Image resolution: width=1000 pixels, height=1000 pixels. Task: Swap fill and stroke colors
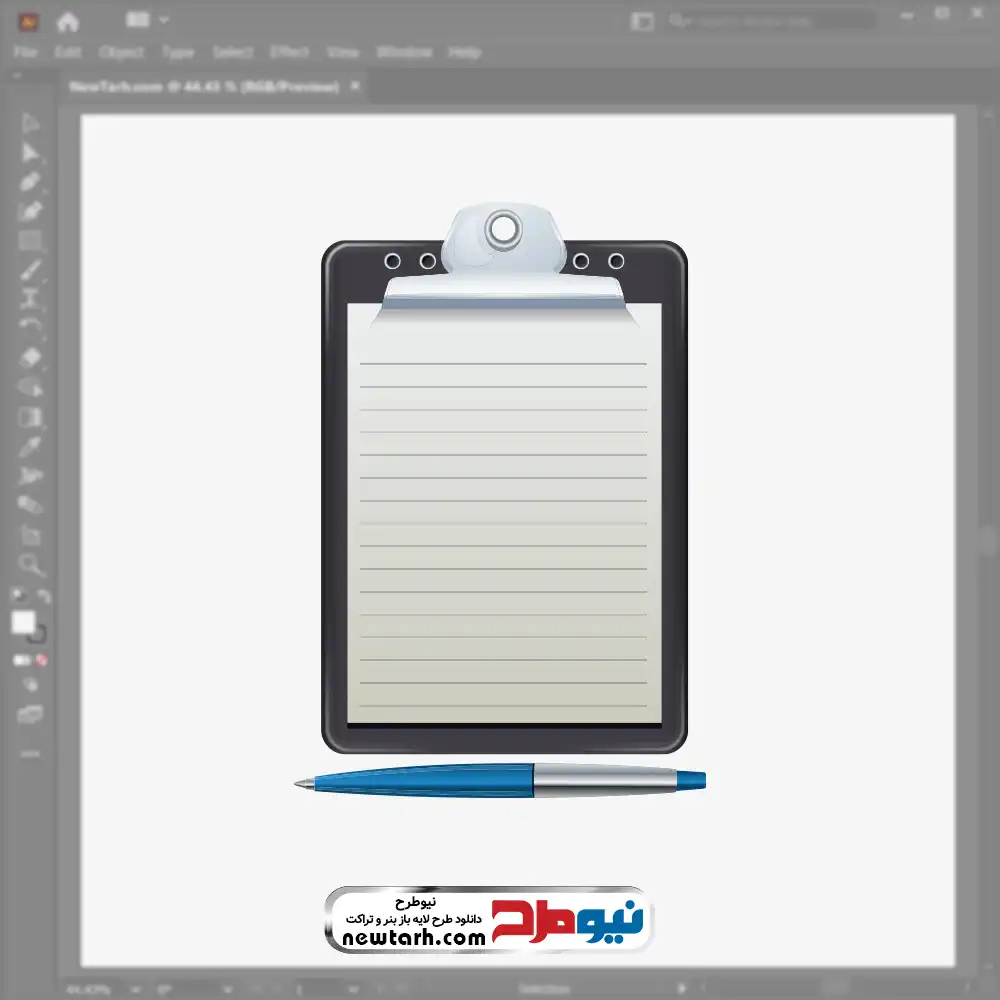tap(44, 596)
